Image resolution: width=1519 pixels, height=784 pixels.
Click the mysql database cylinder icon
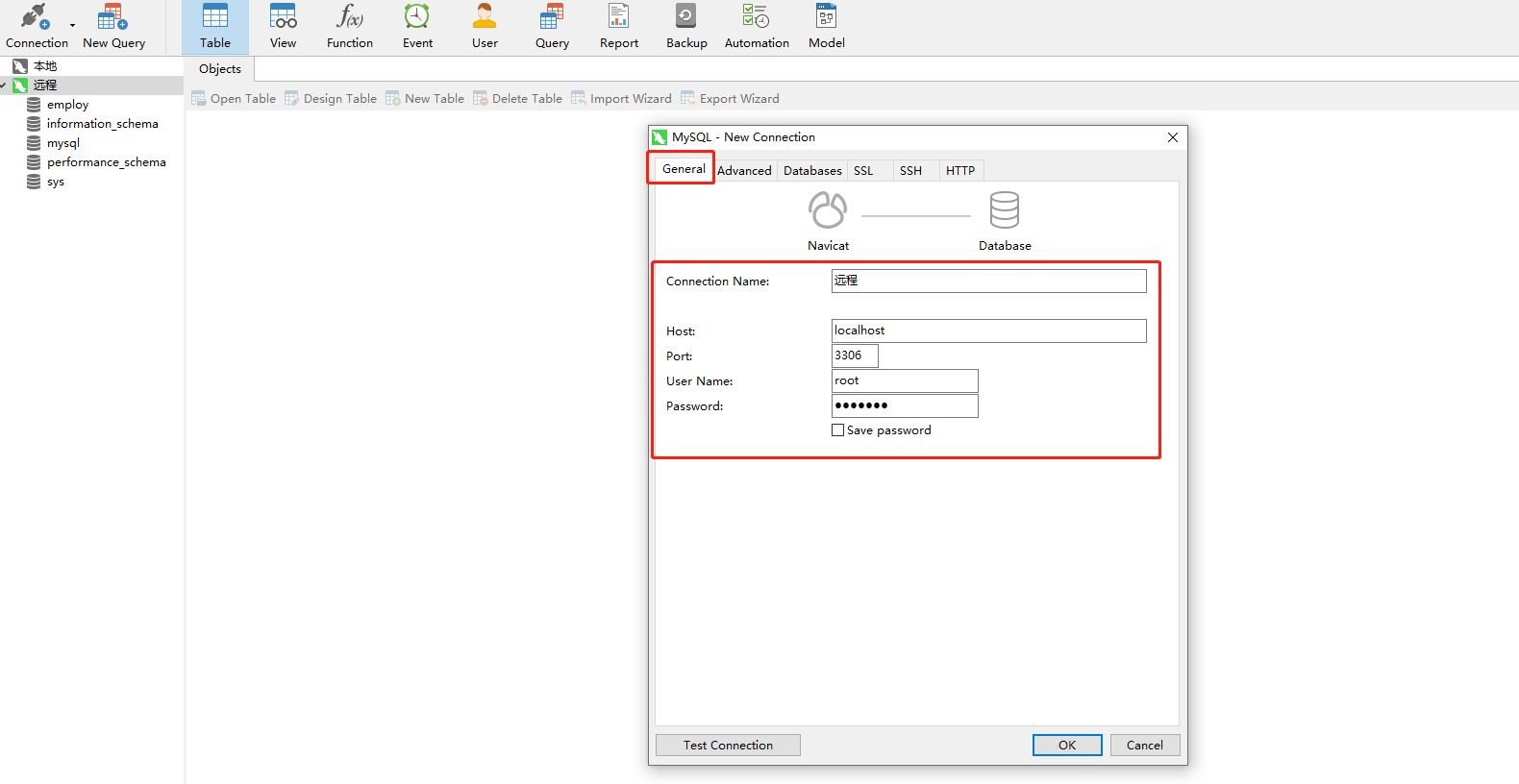(x=34, y=143)
